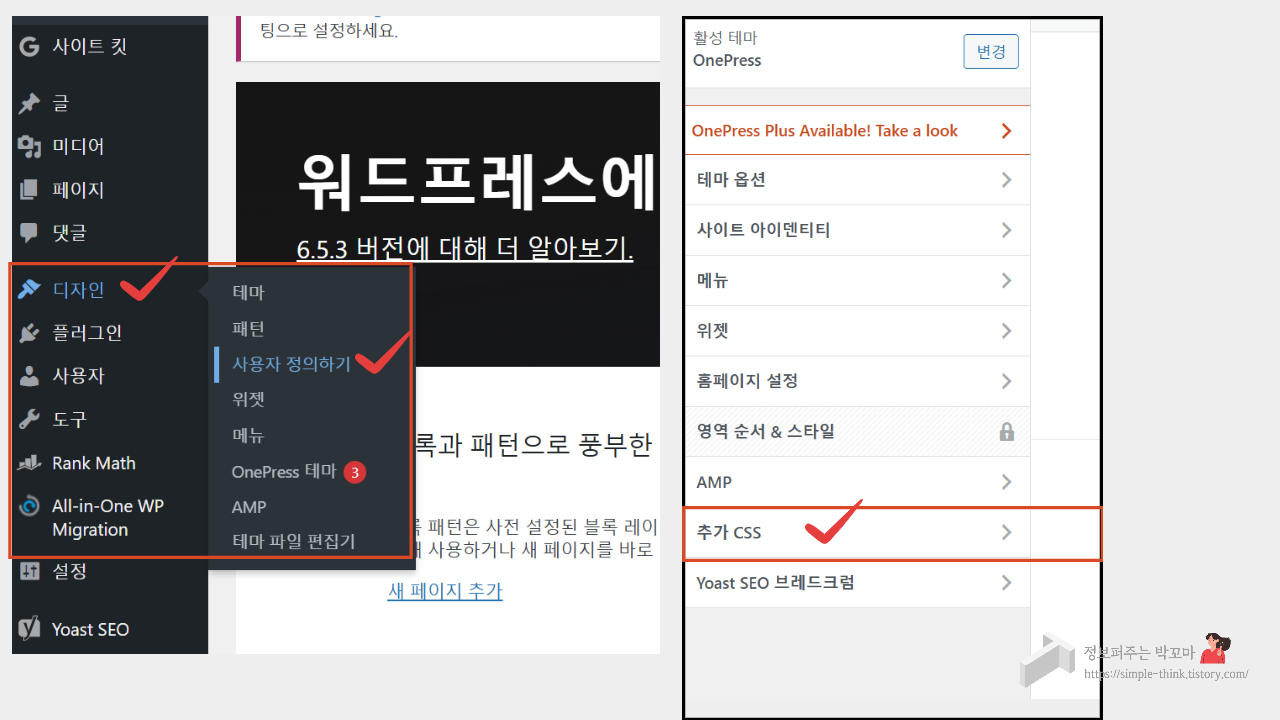Expand the customizer 위젯 chevron

[1007, 331]
